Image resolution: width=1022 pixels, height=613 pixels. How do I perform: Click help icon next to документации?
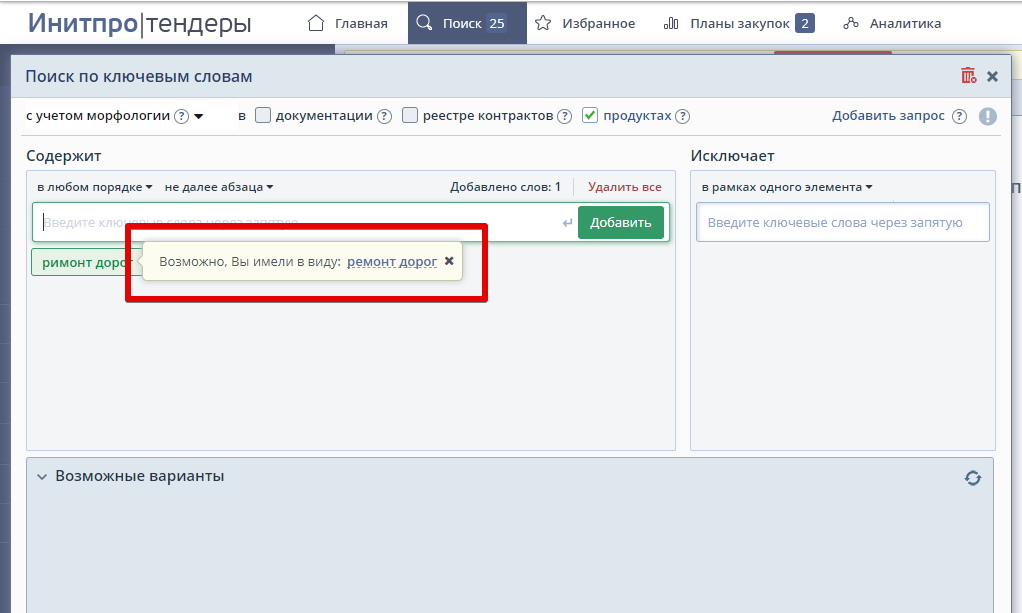[x=385, y=116]
